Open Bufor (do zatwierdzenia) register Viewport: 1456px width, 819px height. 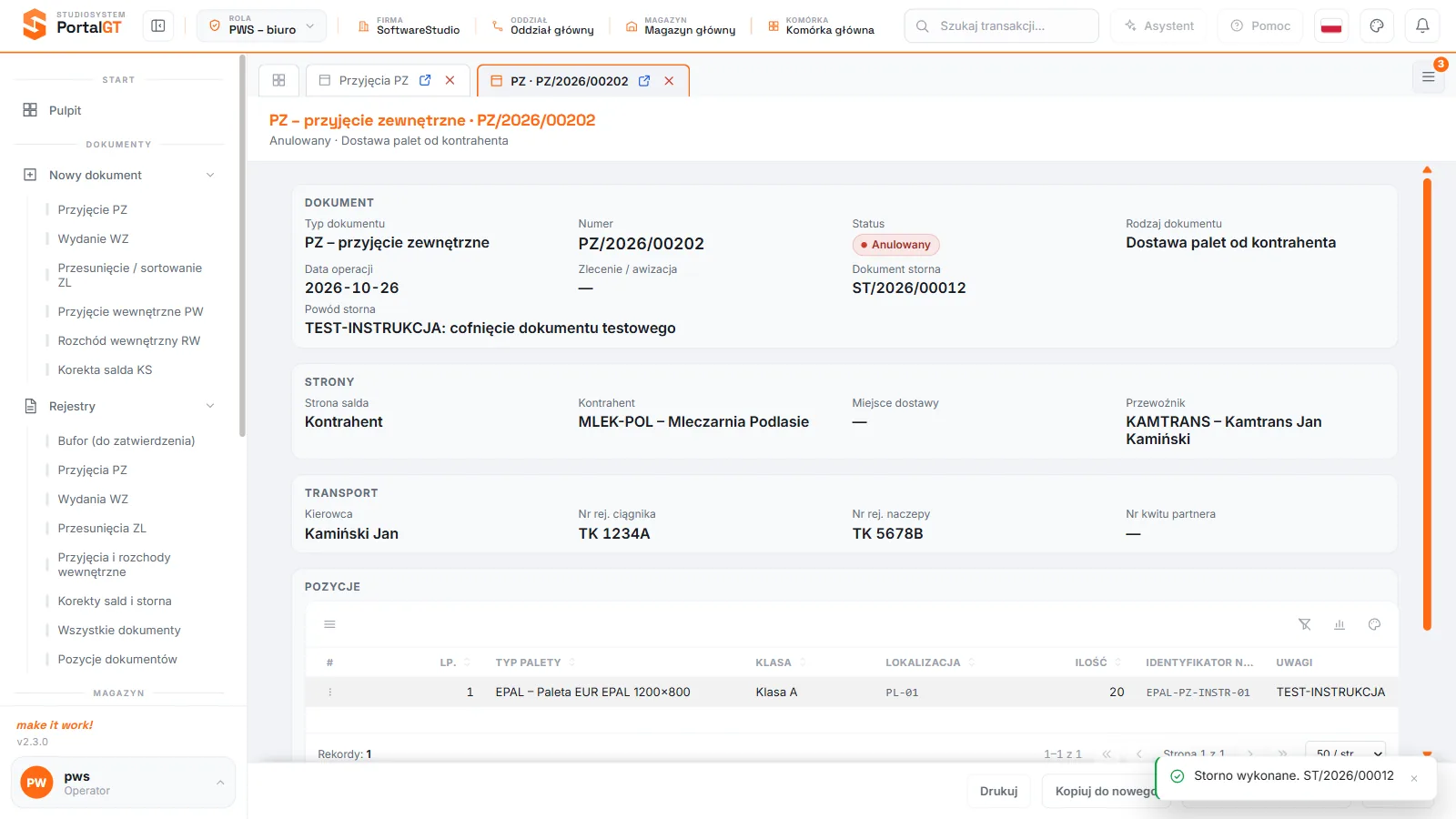click(126, 440)
